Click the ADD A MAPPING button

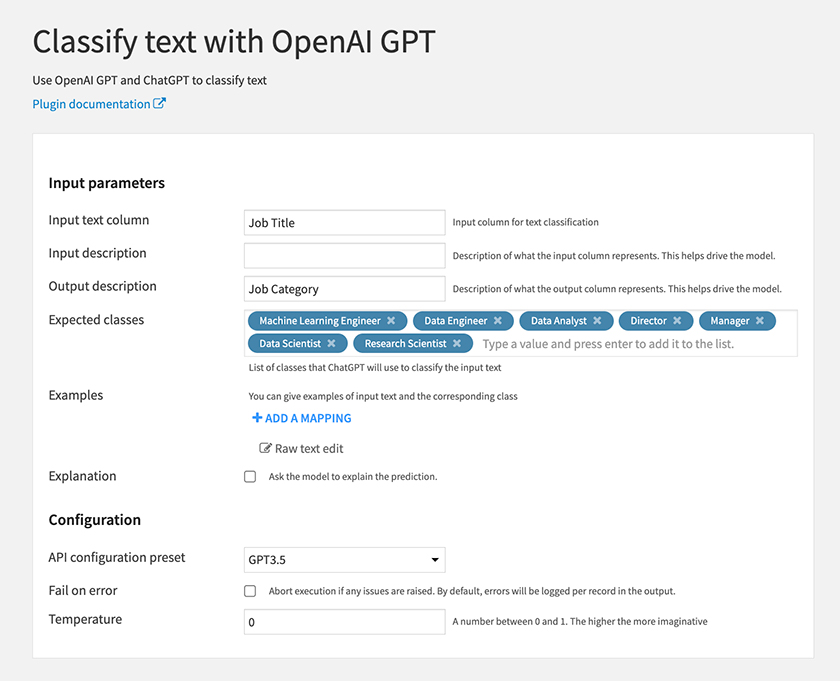[x=302, y=418]
